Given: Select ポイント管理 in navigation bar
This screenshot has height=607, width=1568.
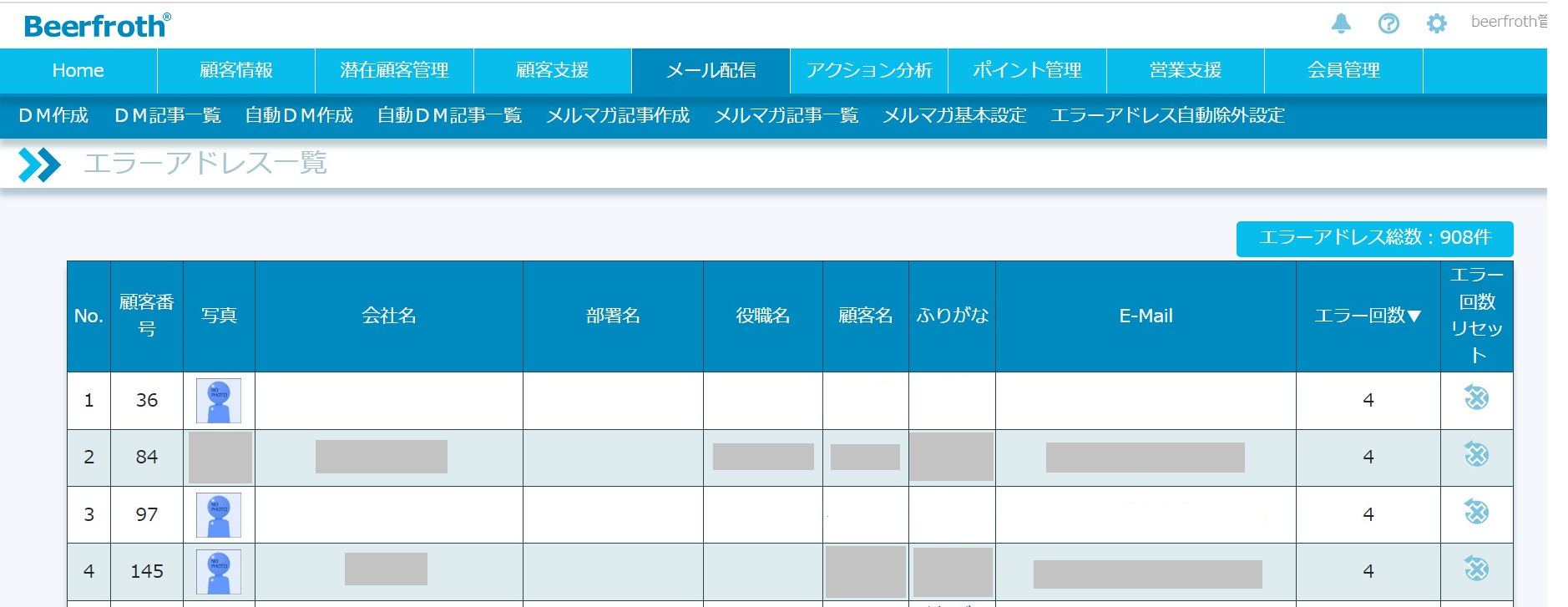Looking at the screenshot, I should click(x=1027, y=71).
